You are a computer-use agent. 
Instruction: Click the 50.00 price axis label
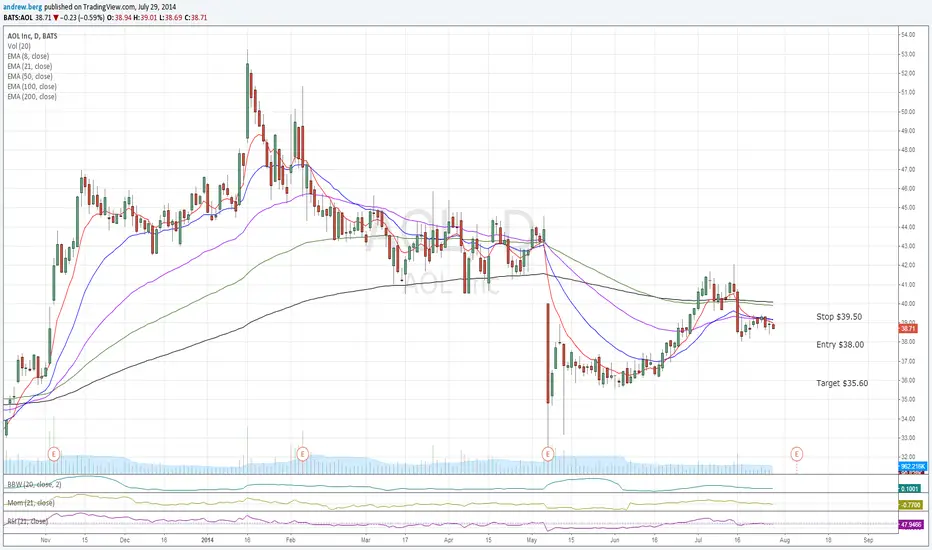coord(908,112)
